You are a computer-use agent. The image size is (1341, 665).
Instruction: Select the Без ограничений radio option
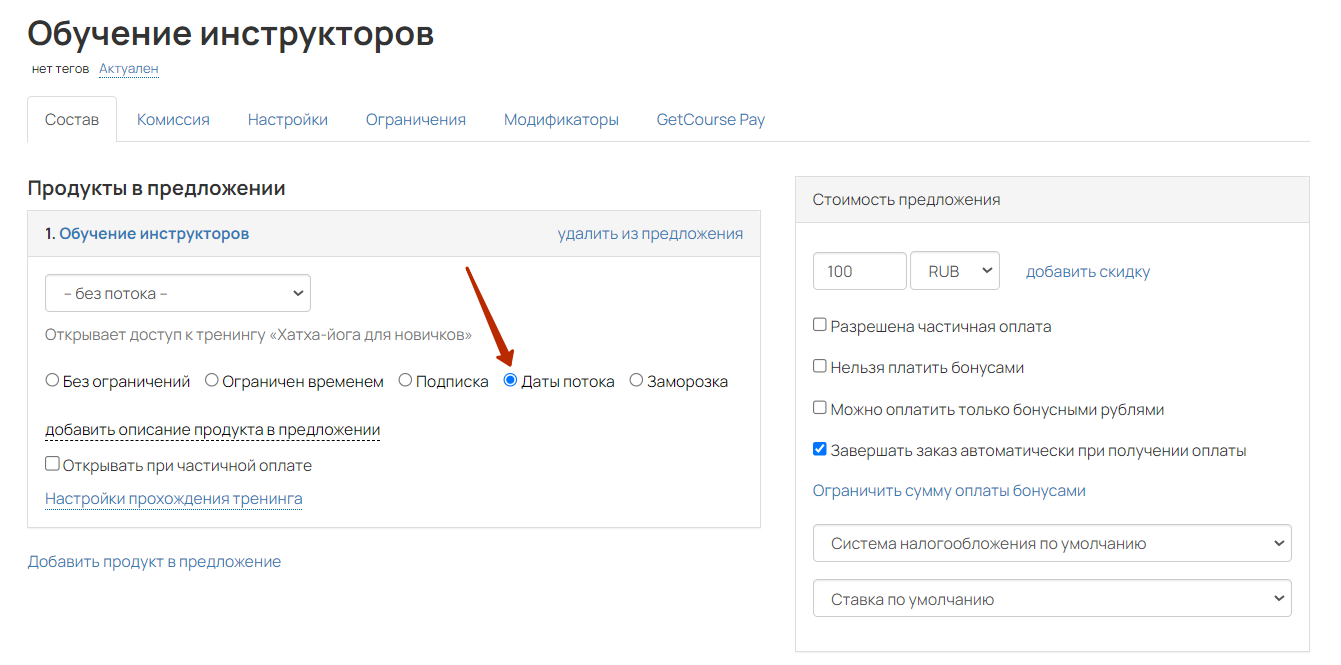point(53,381)
